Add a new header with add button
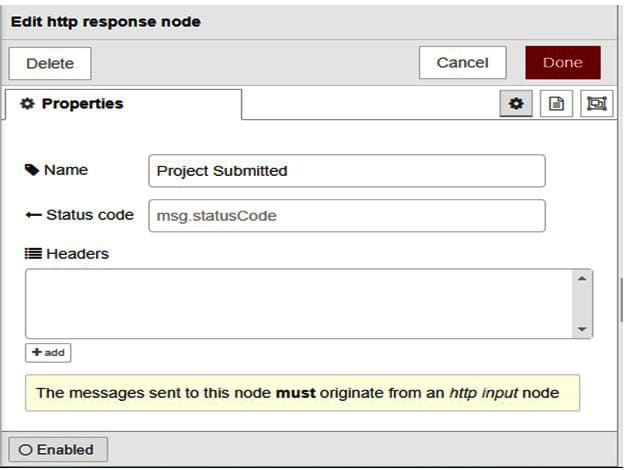Viewport: 625px width, 470px height. (x=48, y=353)
